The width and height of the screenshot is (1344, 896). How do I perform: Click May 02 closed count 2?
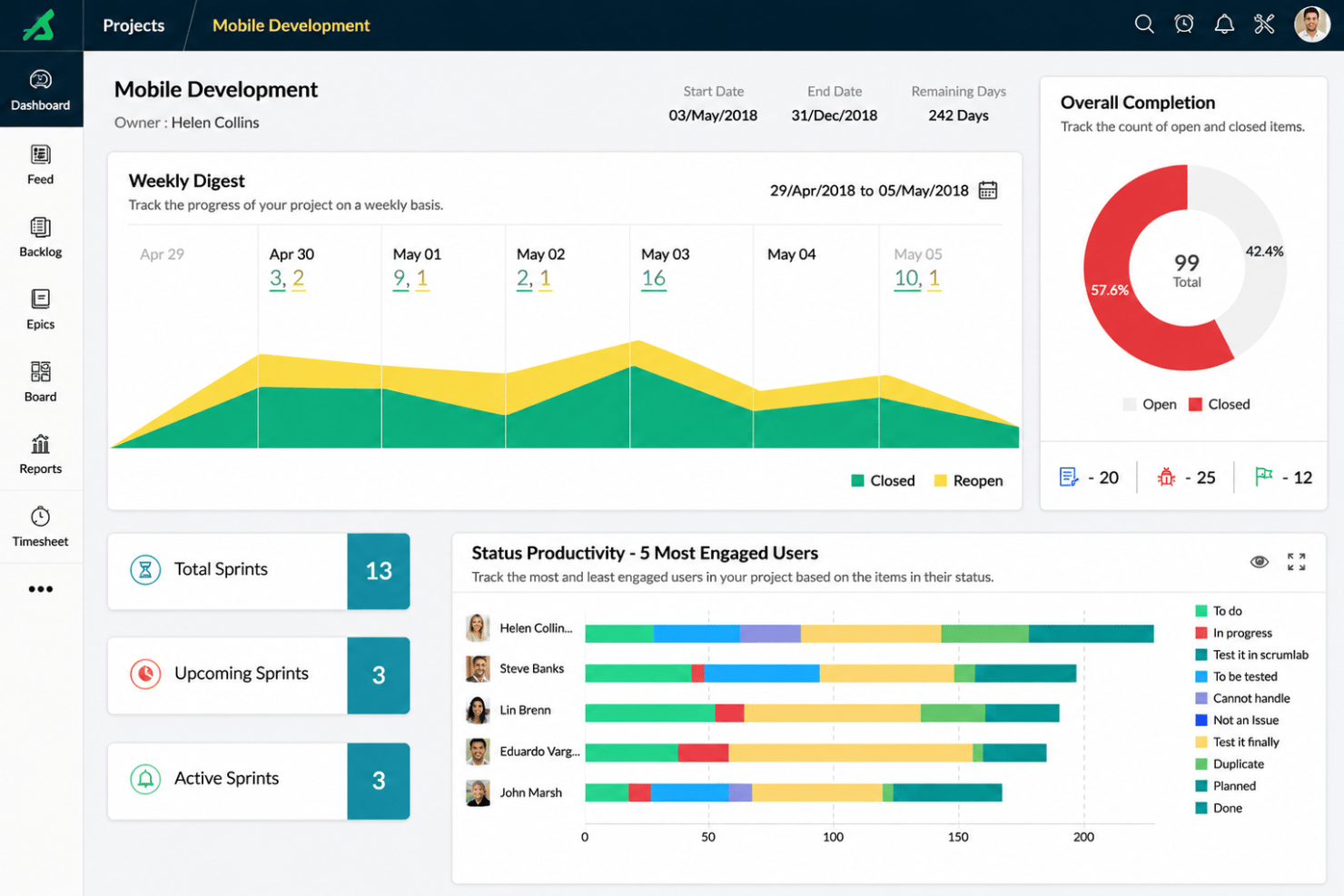click(x=523, y=279)
